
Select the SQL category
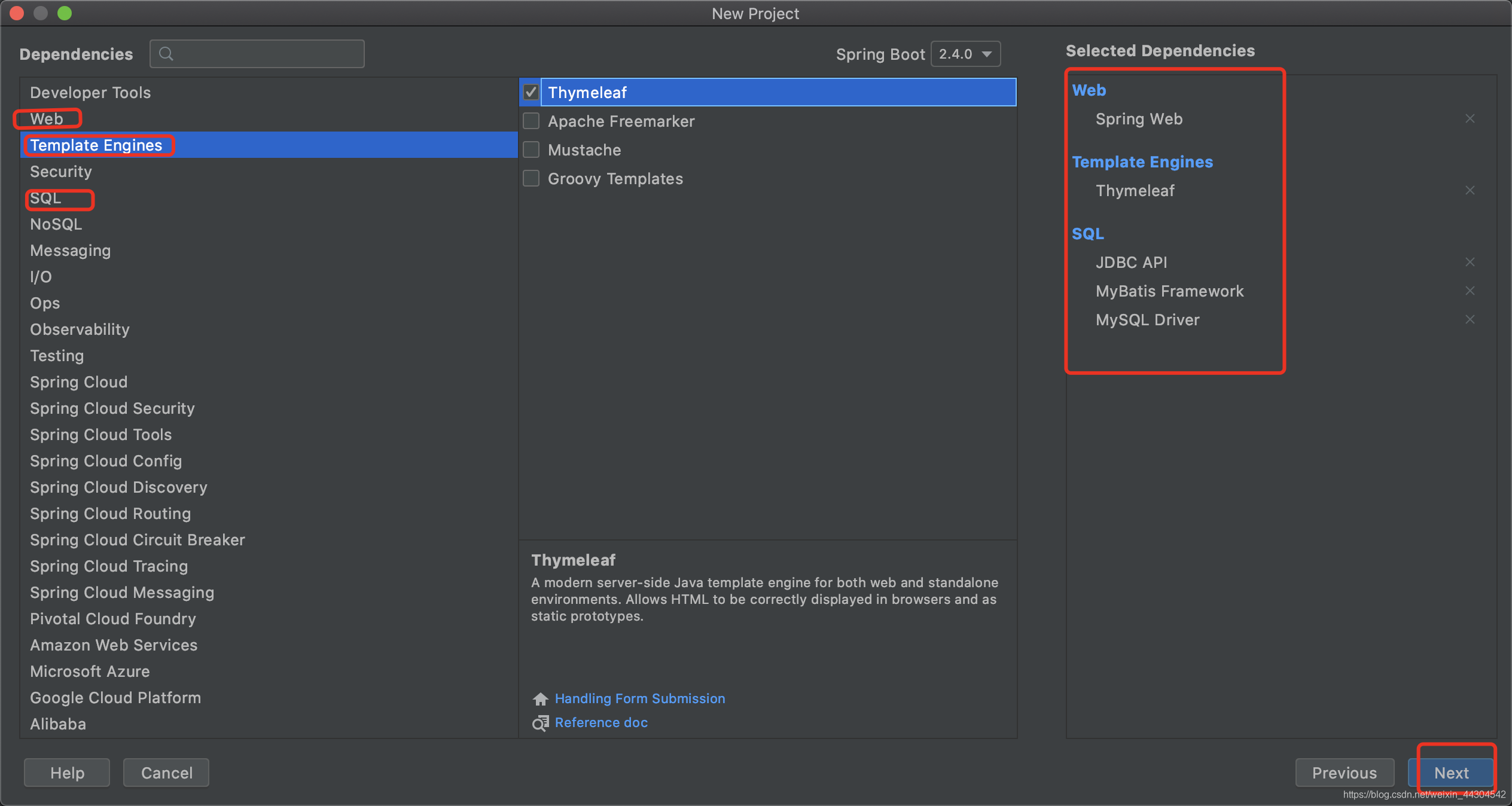point(269,197)
